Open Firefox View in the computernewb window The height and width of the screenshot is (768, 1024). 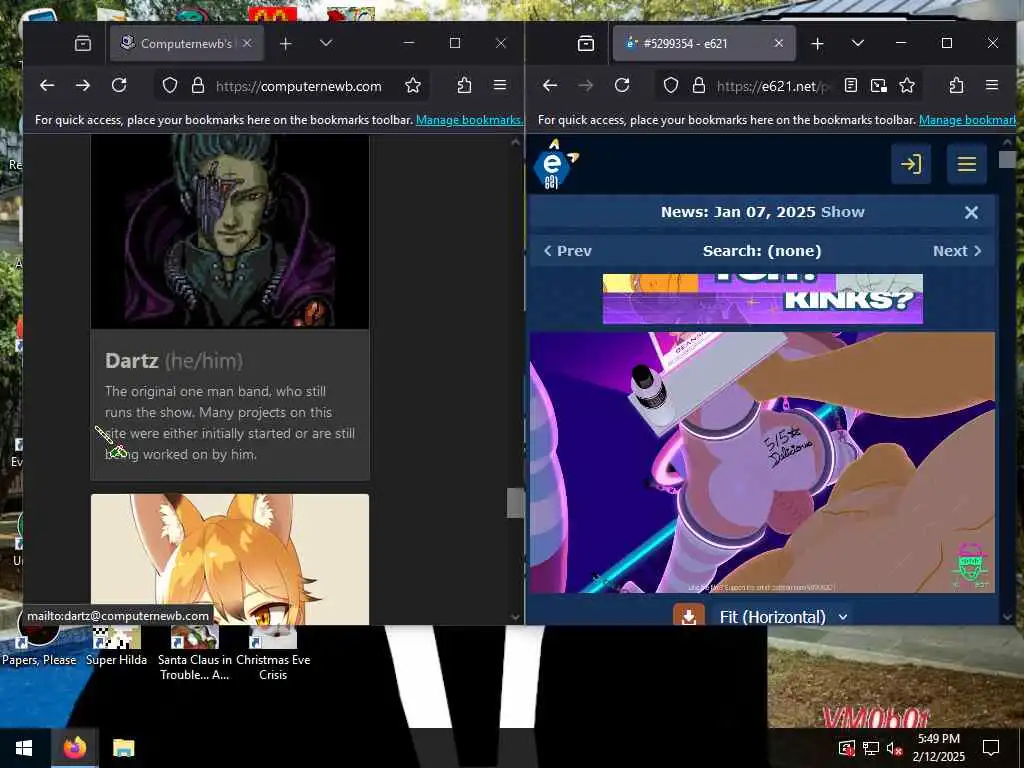tap(83, 44)
